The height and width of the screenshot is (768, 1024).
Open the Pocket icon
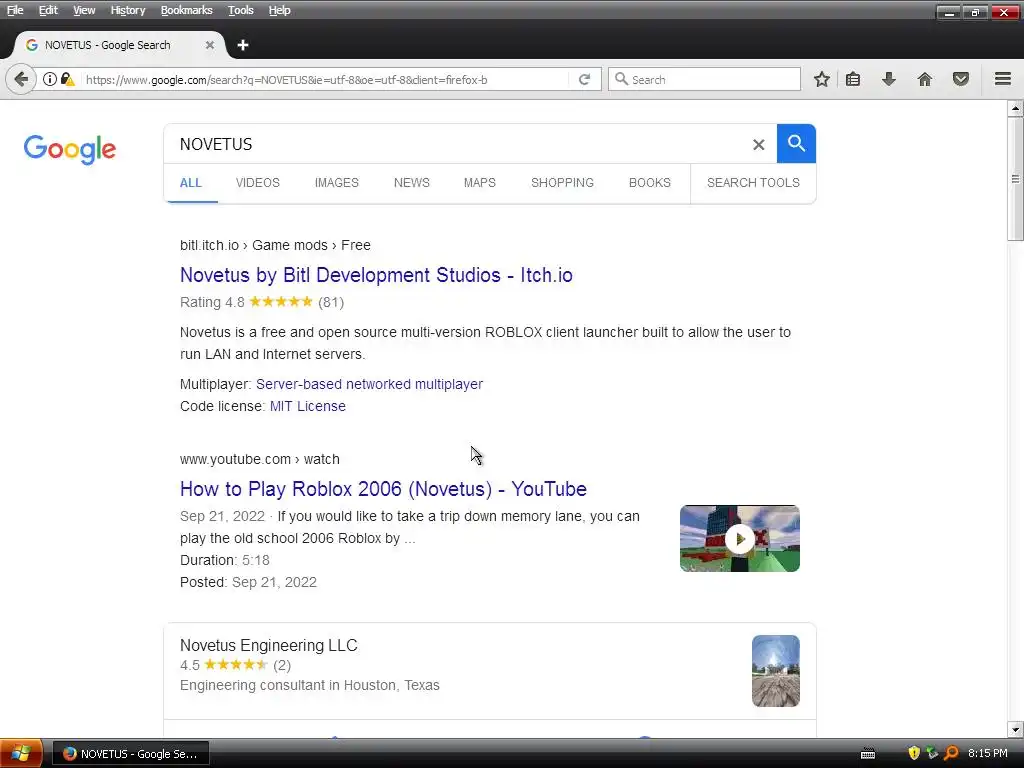961,80
